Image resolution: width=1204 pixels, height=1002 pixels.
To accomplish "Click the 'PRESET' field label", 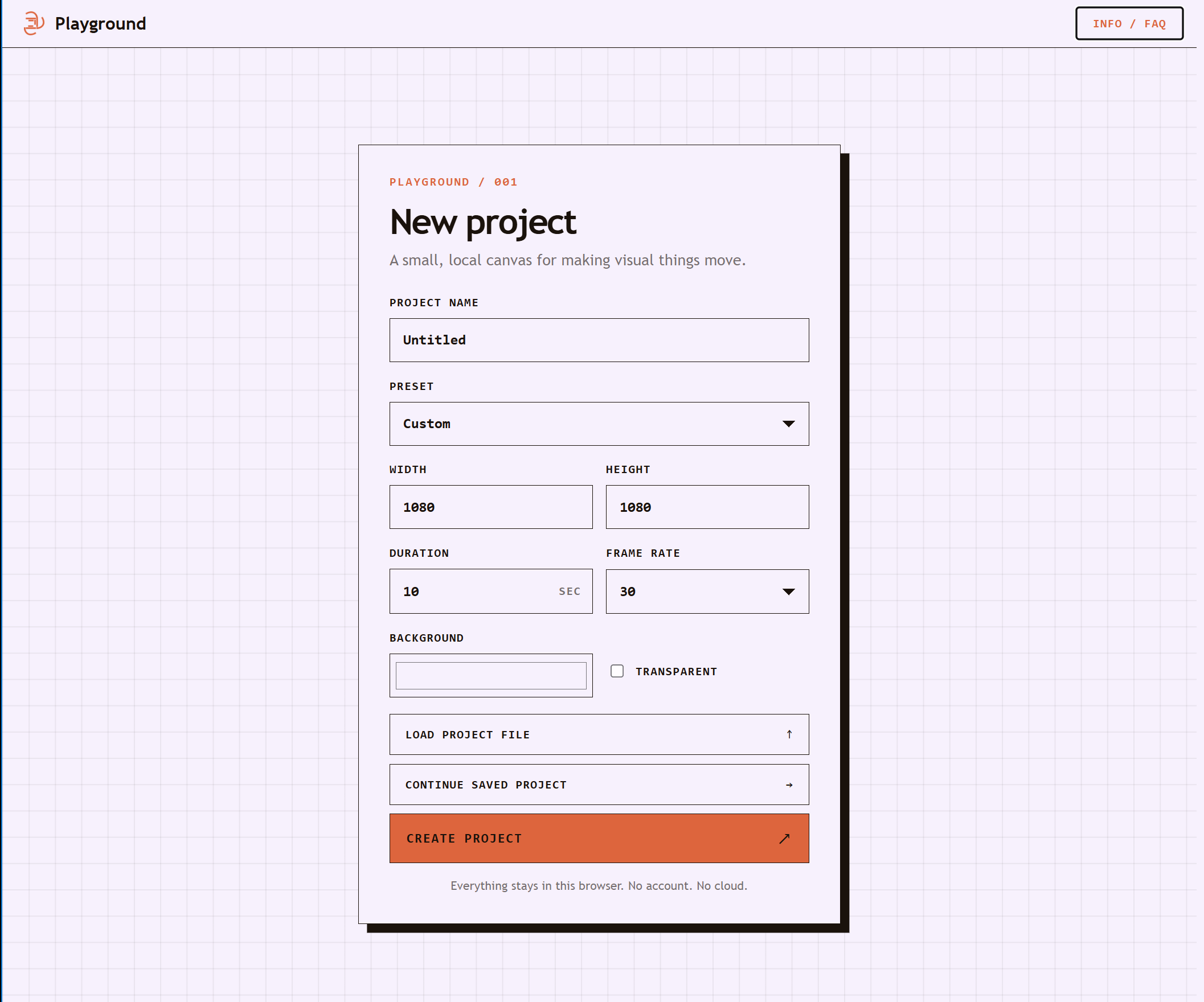I will pos(411,387).
